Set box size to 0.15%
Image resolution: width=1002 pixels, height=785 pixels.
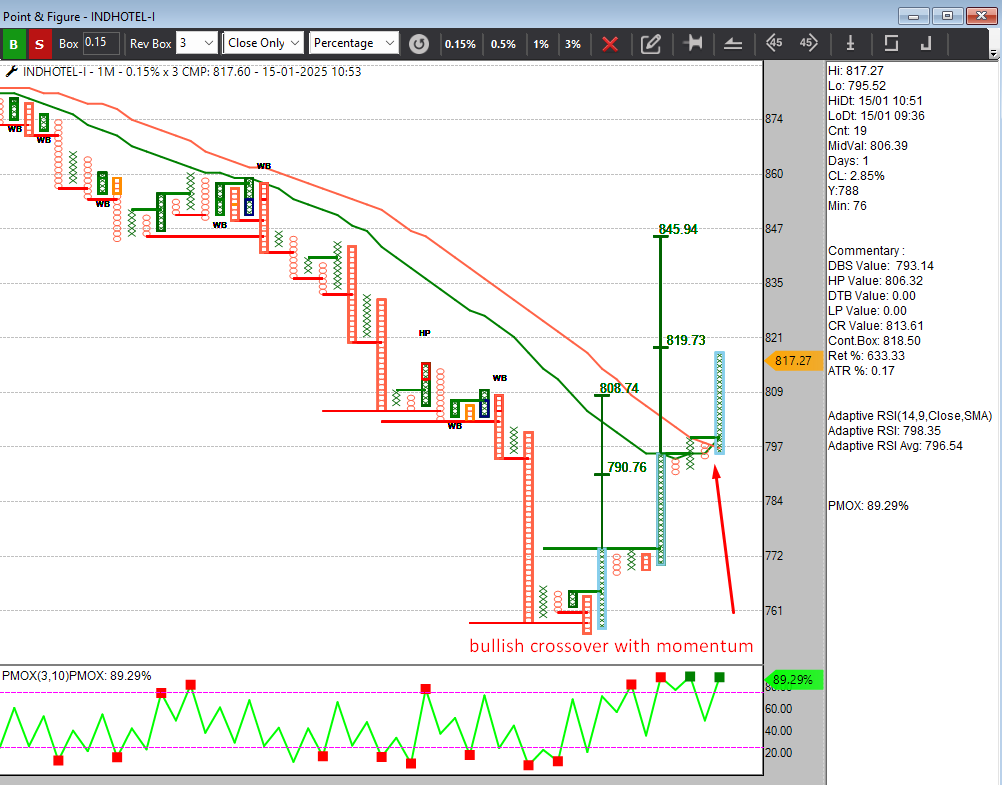coord(460,44)
